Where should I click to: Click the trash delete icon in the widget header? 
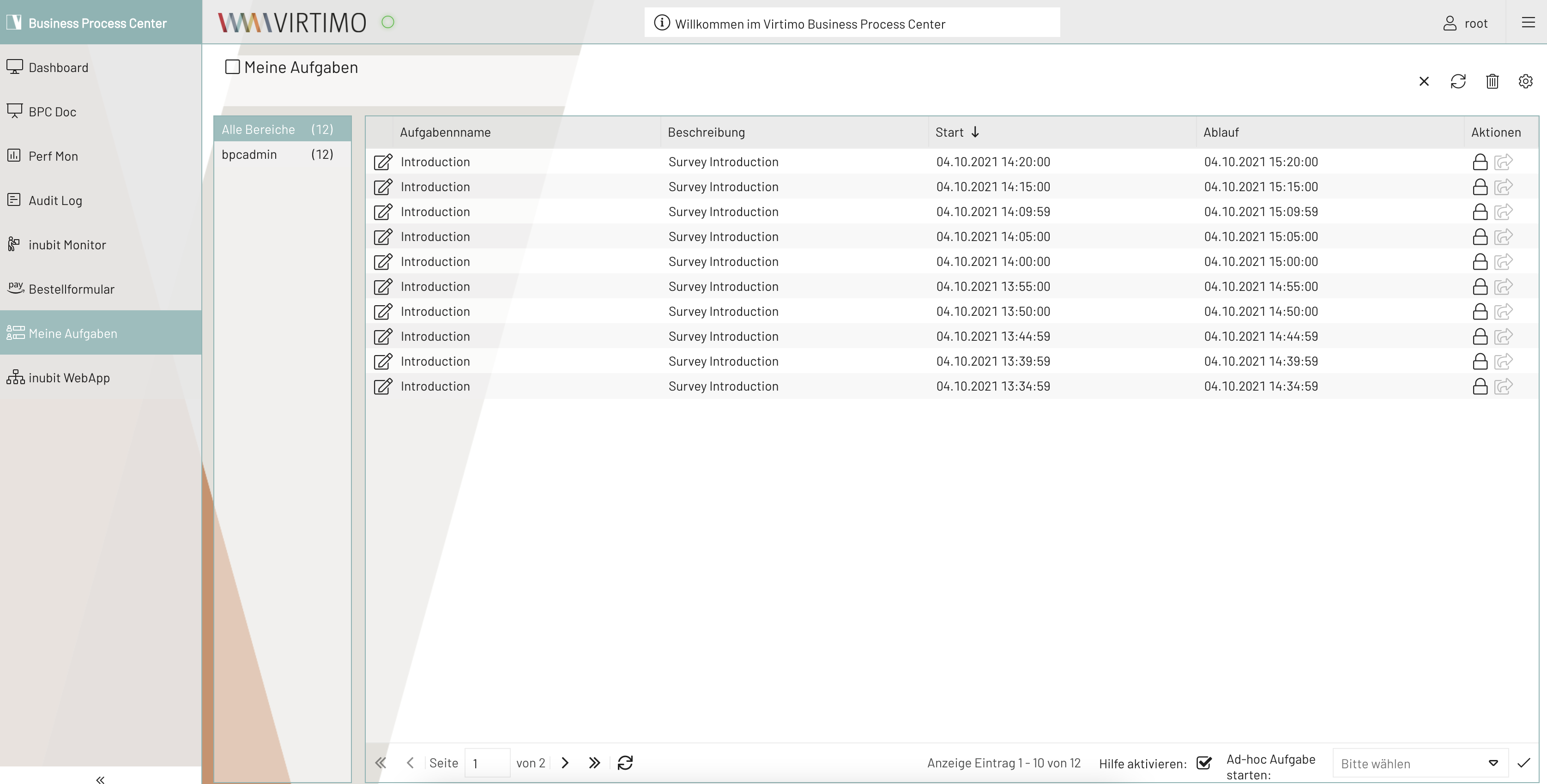(x=1492, y=81)
